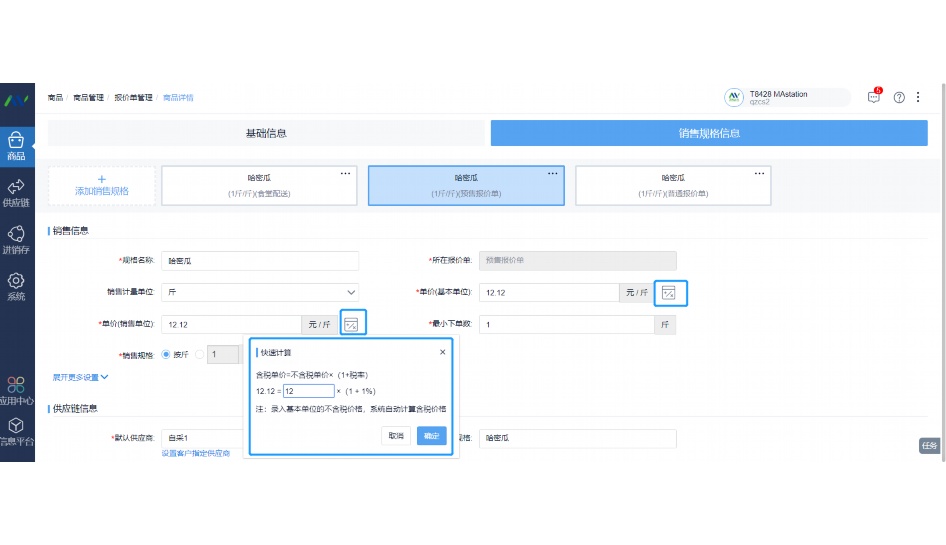Click the help question mark icon
The image size is (946, 545).
coord(899,97)
